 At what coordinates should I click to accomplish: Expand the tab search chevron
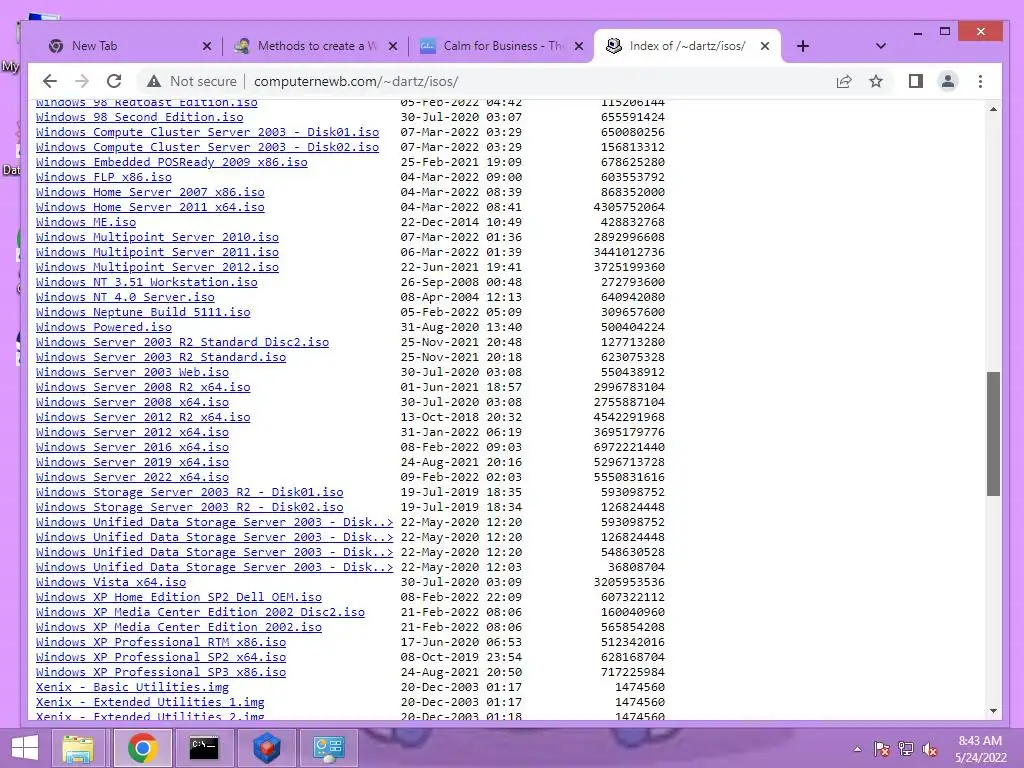(x=880, y=46)
